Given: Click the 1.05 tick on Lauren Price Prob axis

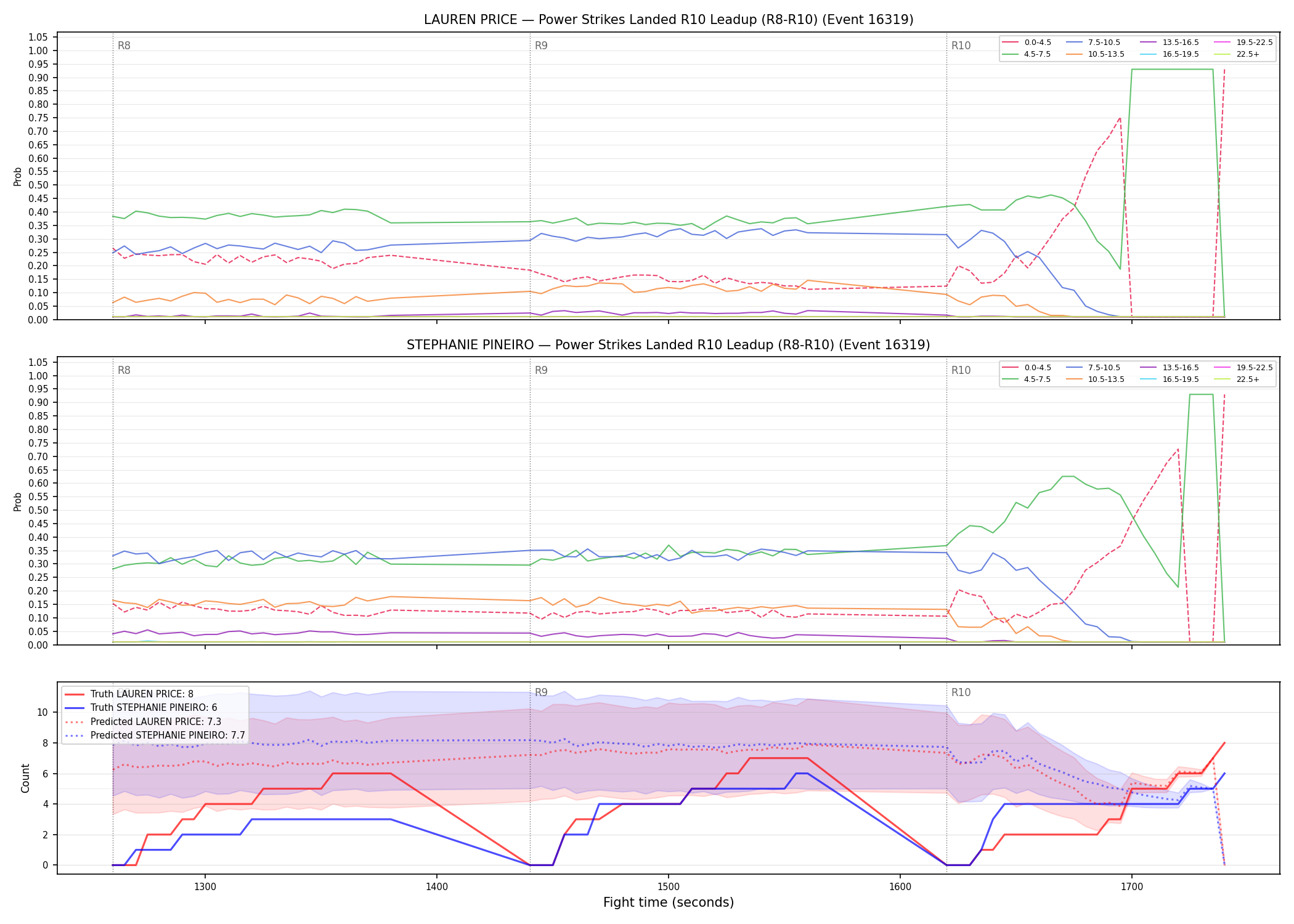Looking at the screenshot, I should [38, 38].
